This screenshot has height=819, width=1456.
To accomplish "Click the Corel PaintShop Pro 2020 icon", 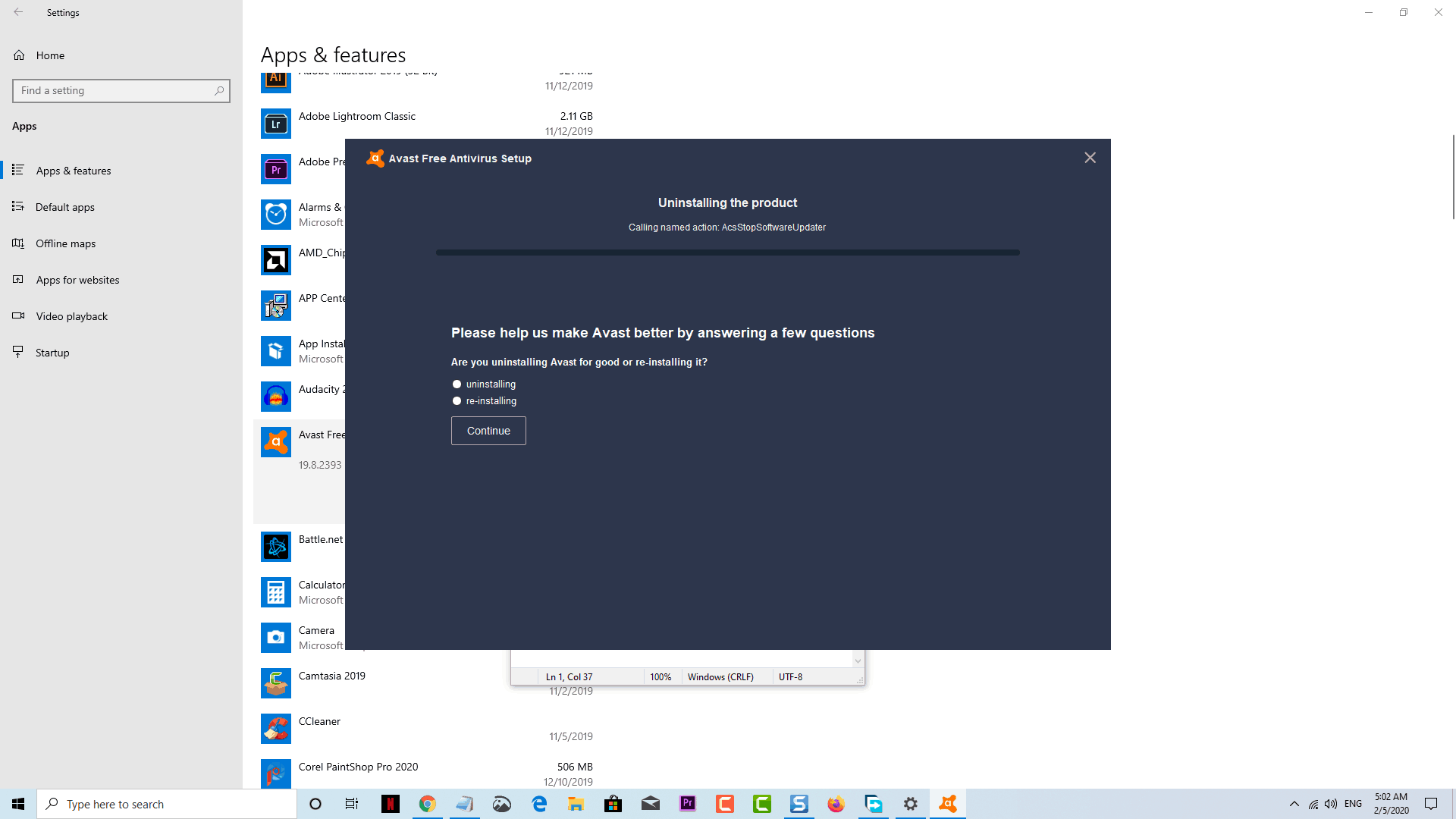I will (x=276, y=773).
